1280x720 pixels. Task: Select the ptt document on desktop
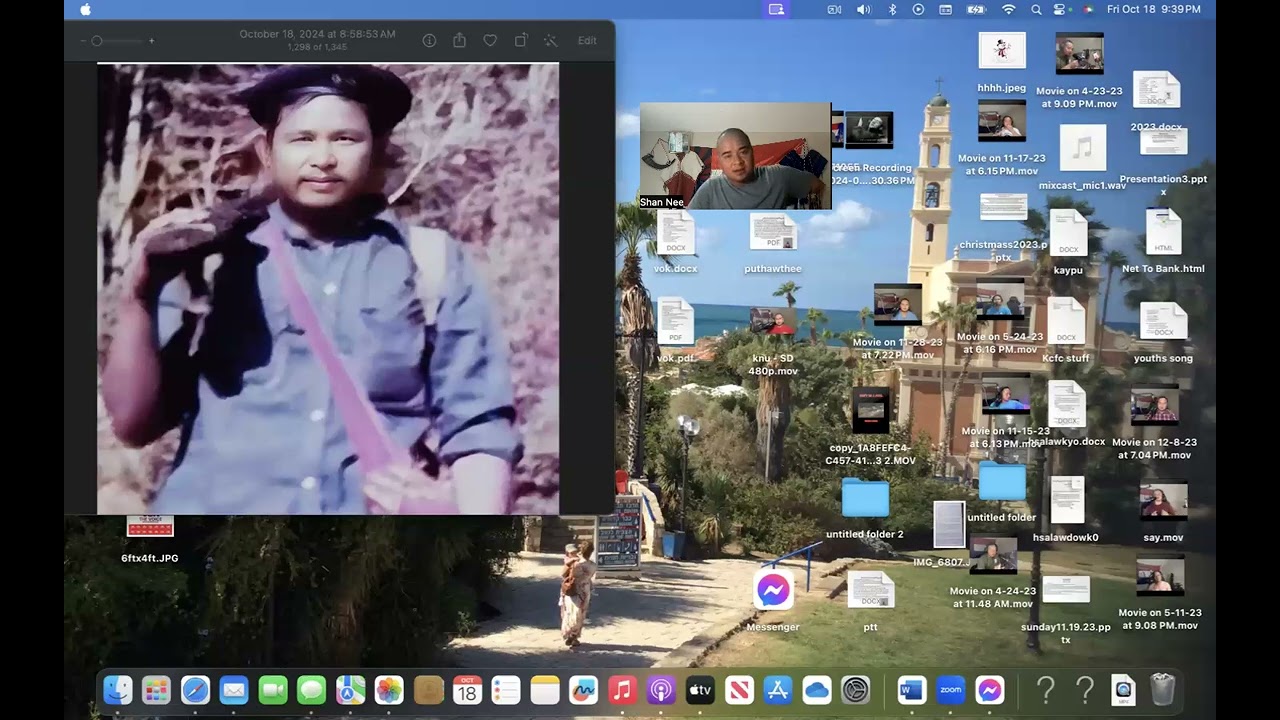870,591
